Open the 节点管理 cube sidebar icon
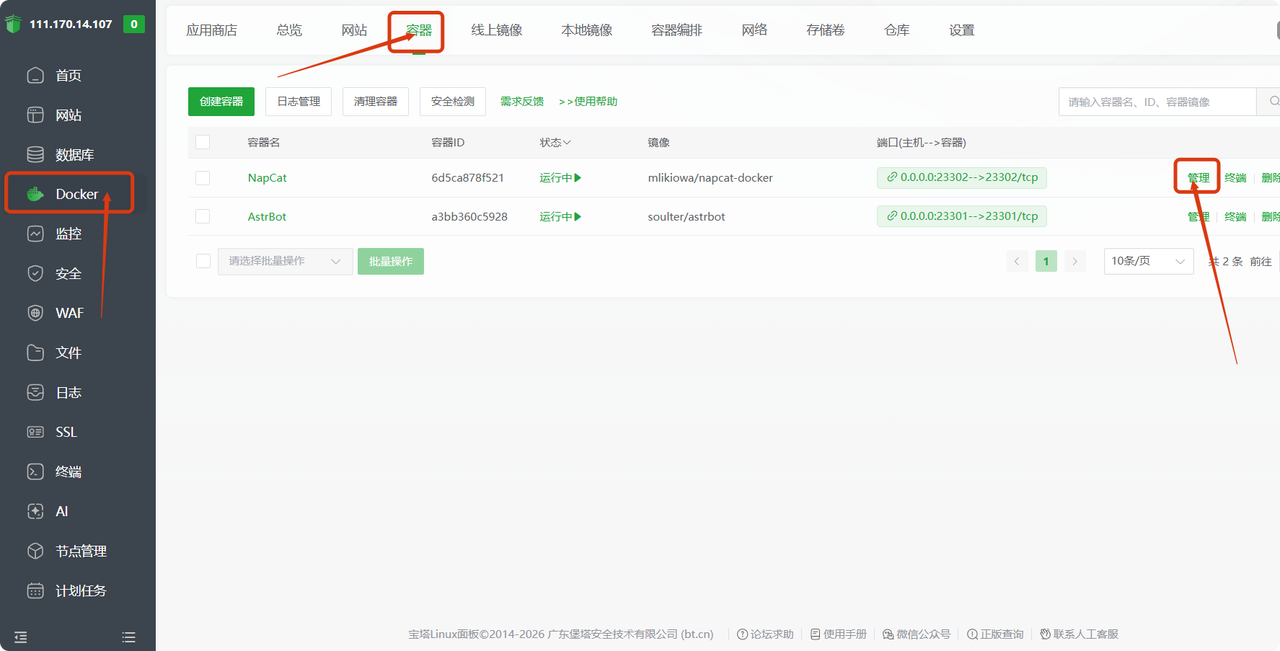This screenshot has height=651, width=1280. tap(36, 551)
